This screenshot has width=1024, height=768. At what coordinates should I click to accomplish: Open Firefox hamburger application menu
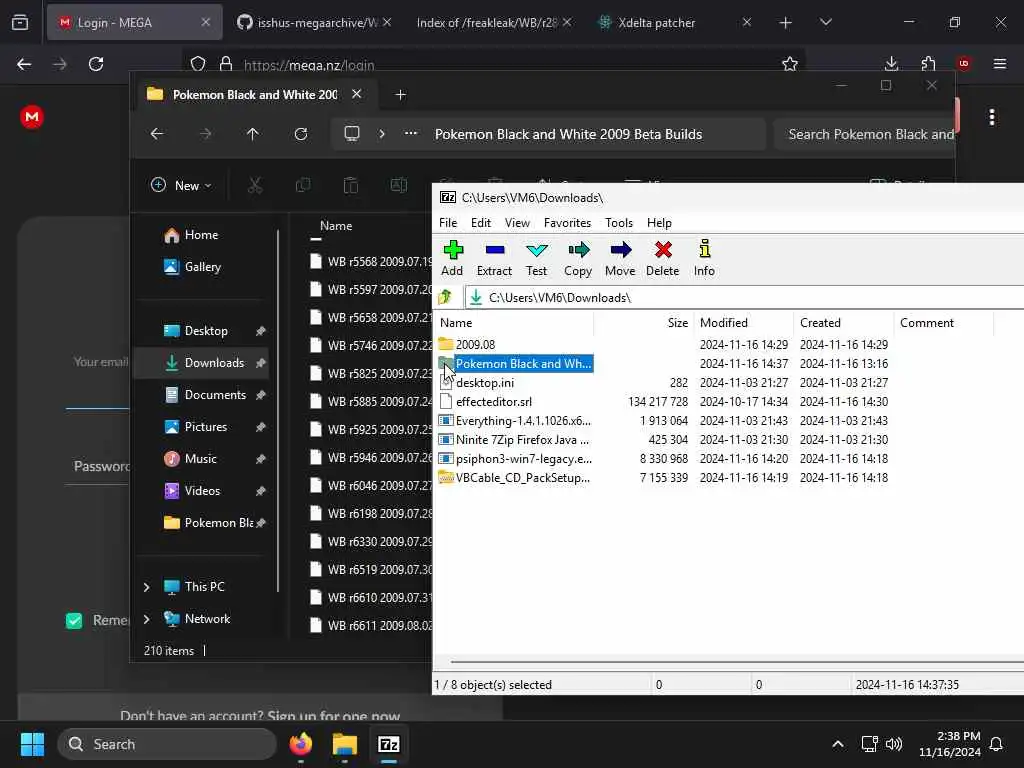[1000, 64]
